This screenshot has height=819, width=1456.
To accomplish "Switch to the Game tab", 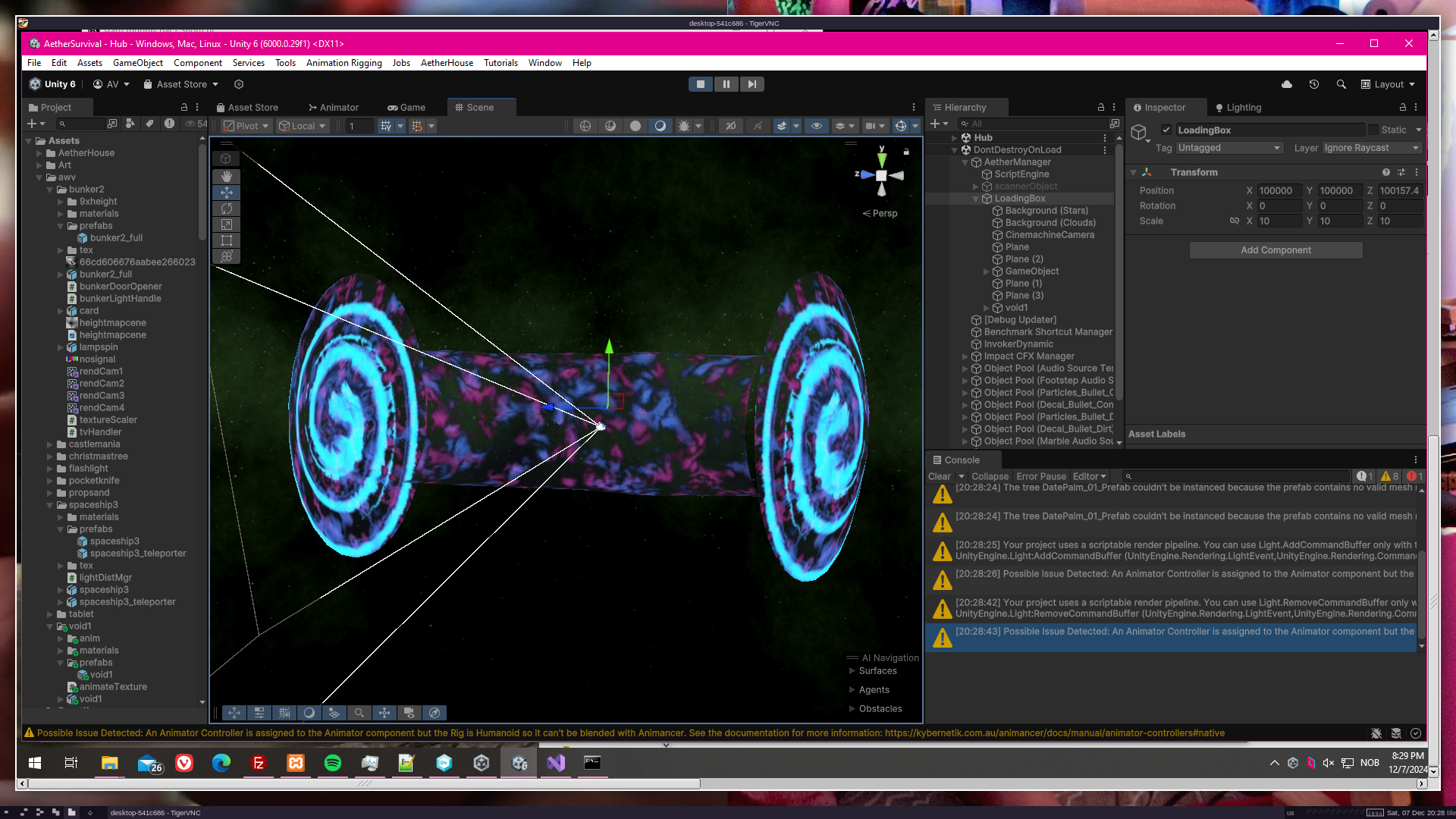I will pyautogui.click(x=406, y=108).
